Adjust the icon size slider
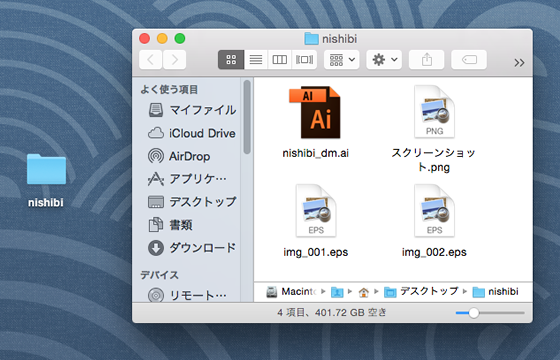Image resolution: width=560 pixels, height=360 pixels. pos(474,313)
